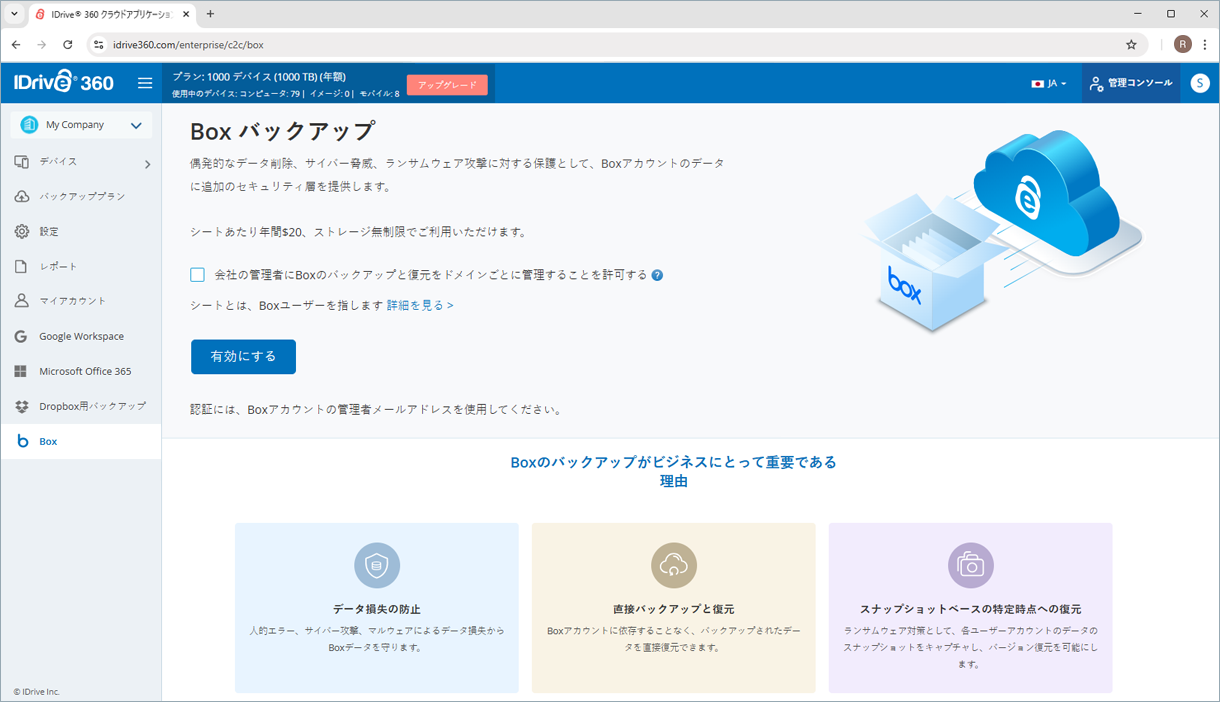Bookmark this page with star icon
This screenshot has width=1220, height=702.
click(x=1131, y=45)
